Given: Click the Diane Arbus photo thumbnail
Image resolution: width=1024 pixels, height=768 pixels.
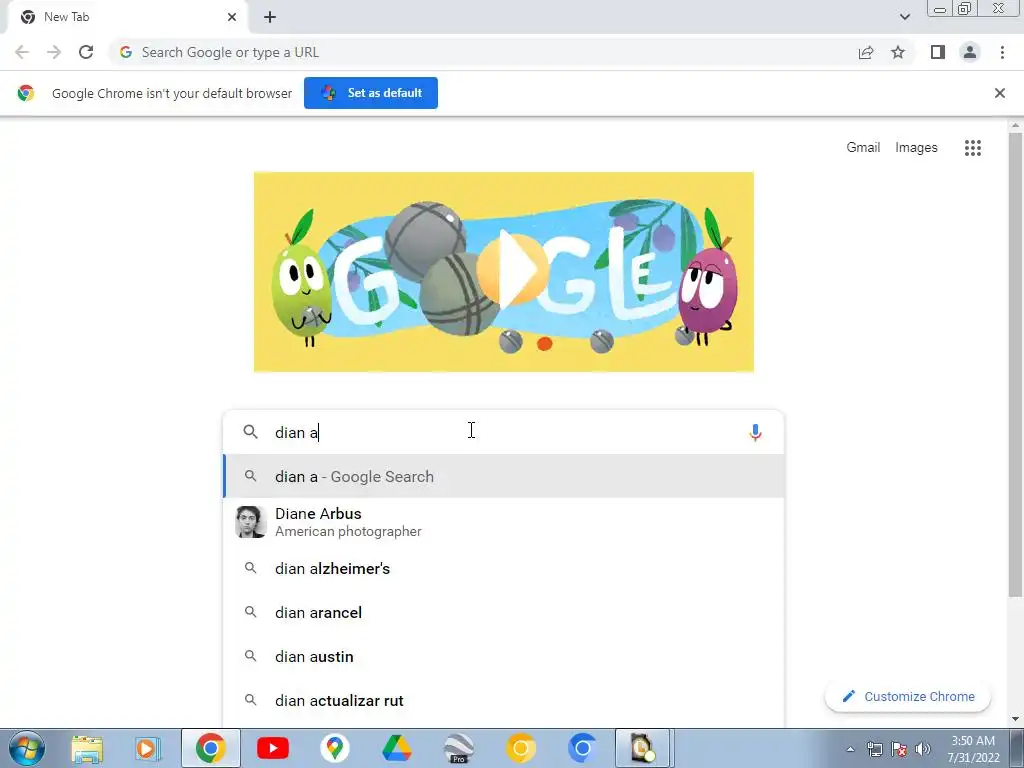Looking at the screenshot, I should click(251, 522).
